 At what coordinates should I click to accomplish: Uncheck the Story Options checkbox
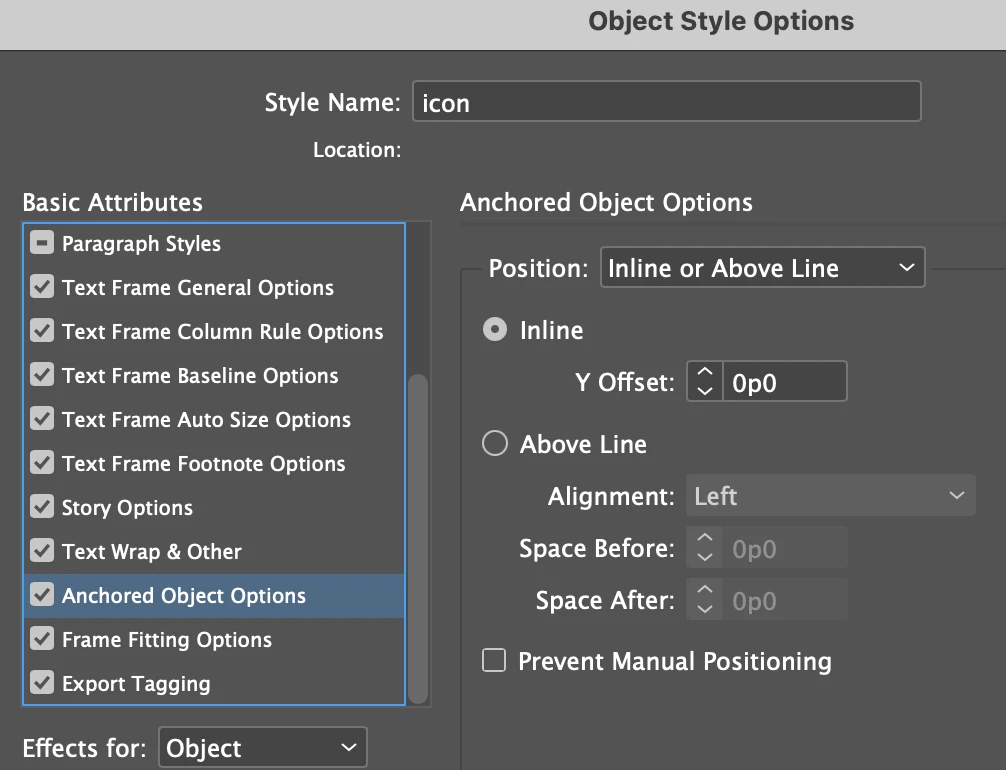coord(42,508)
